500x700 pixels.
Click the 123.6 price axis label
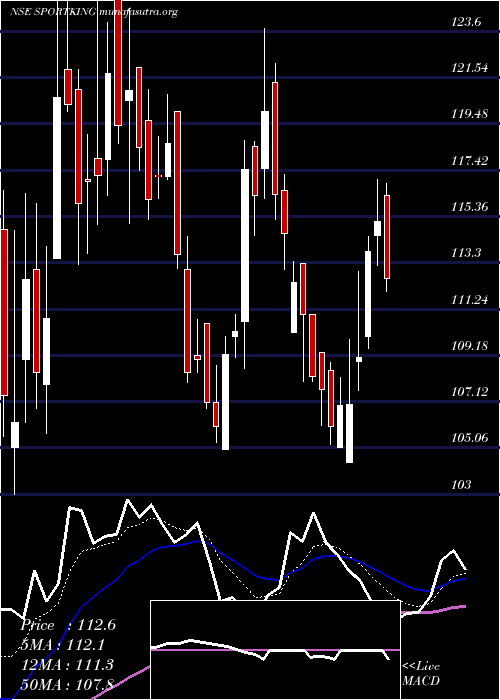[466, 21]
